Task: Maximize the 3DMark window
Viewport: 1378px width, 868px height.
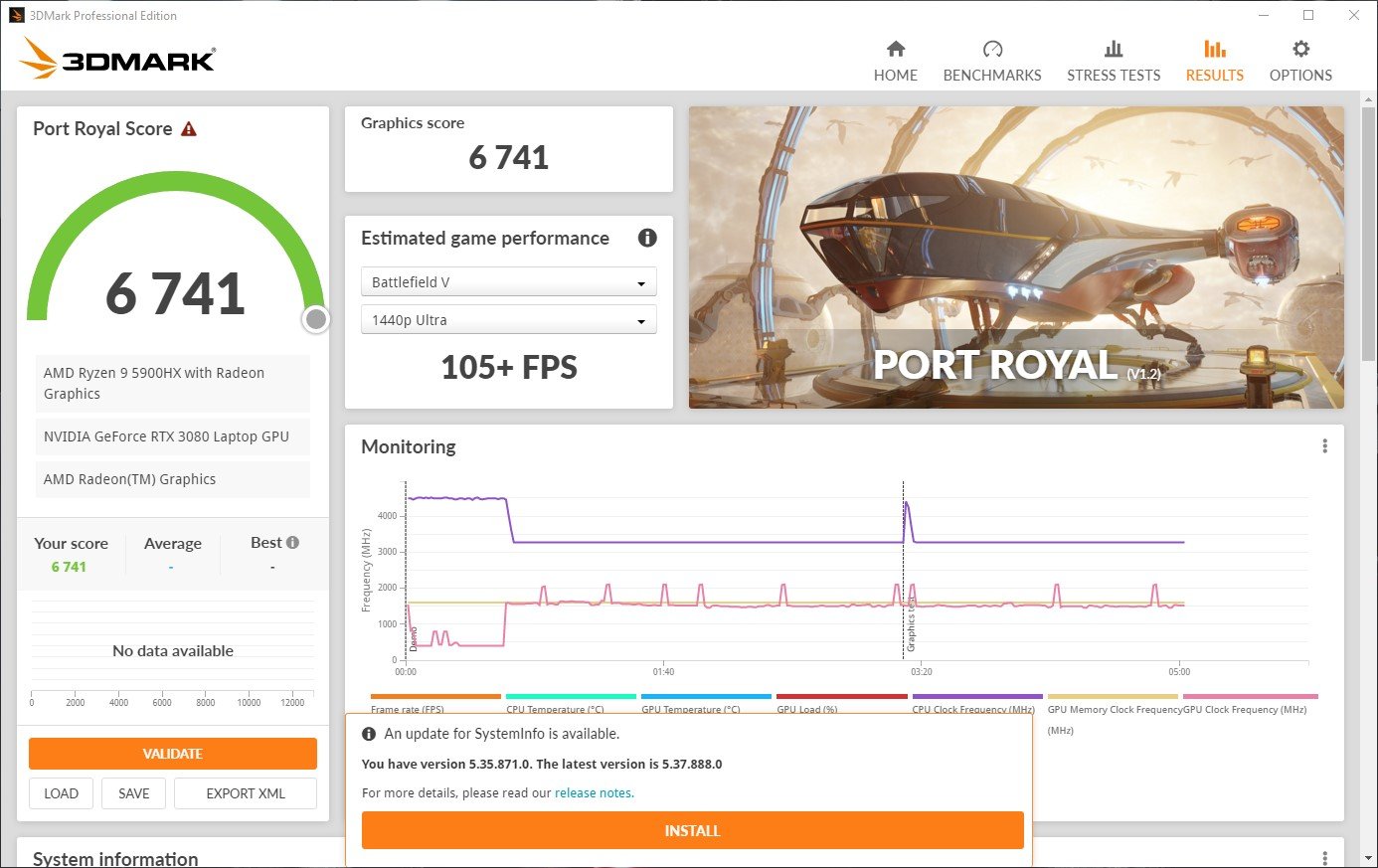Action: click(1308, 15)
